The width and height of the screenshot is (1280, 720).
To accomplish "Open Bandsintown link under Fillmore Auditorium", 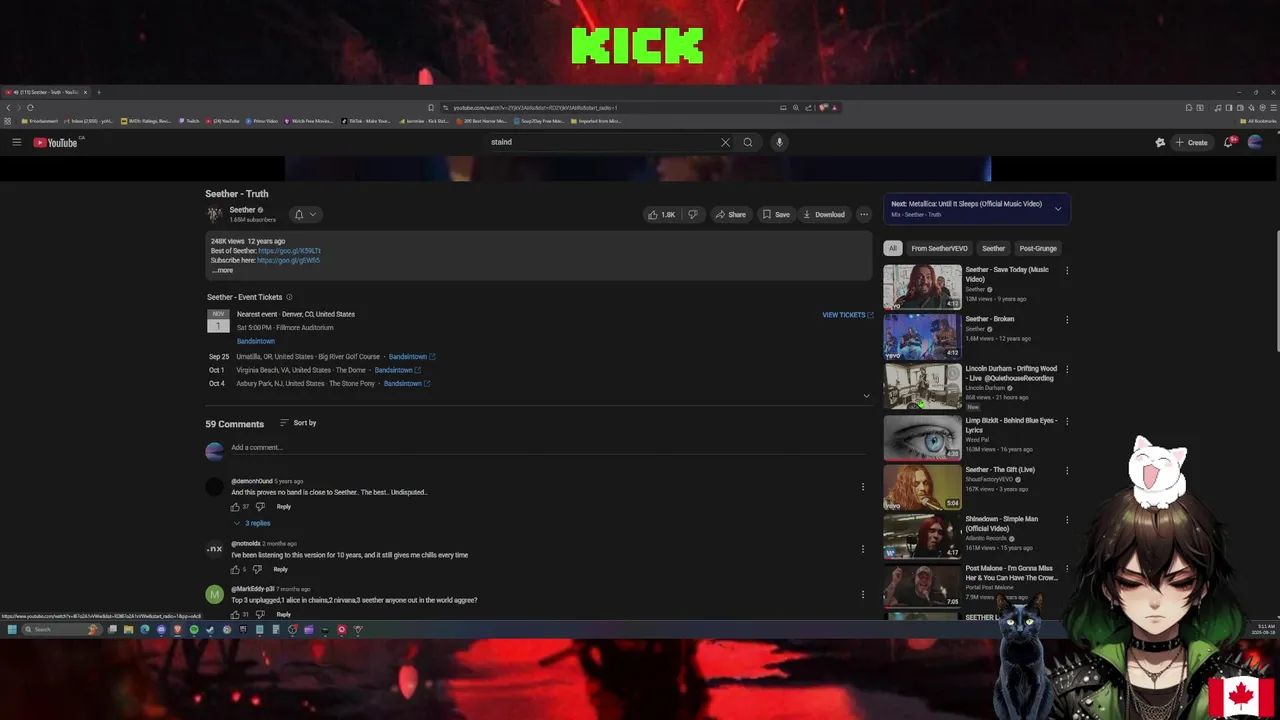I will tap(256, 341).
